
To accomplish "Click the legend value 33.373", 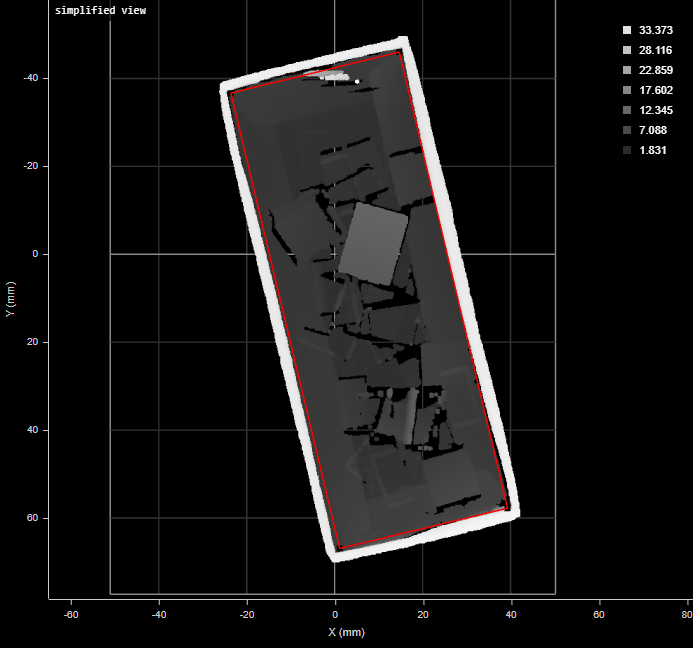I will coord(656,30).
